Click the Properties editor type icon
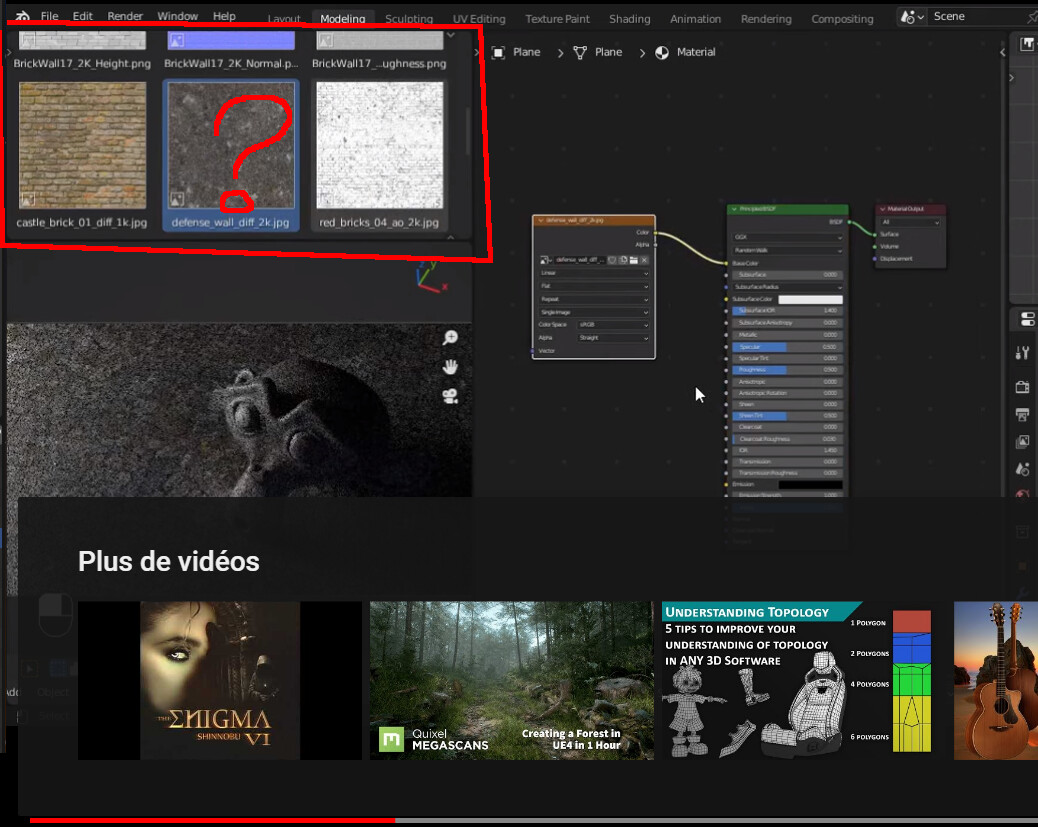This screenshot has width=1038, height=827. (x=1027, y=319)
